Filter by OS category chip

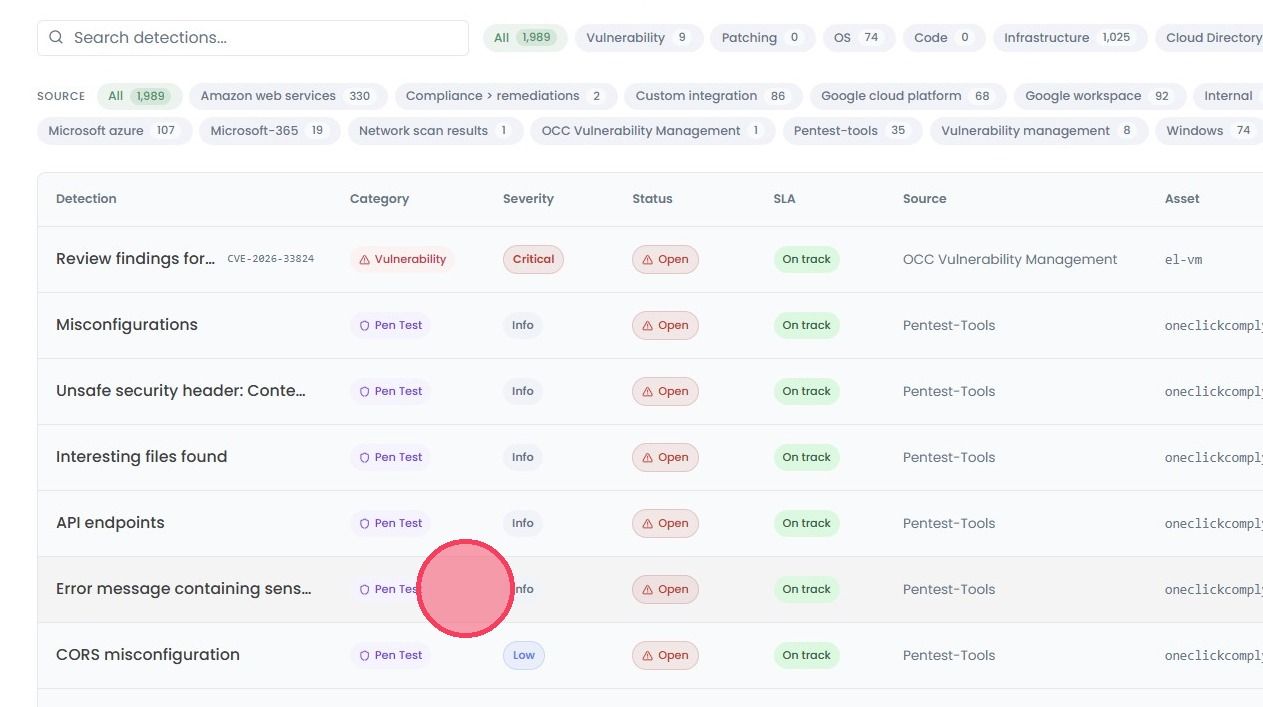(858, 38)
